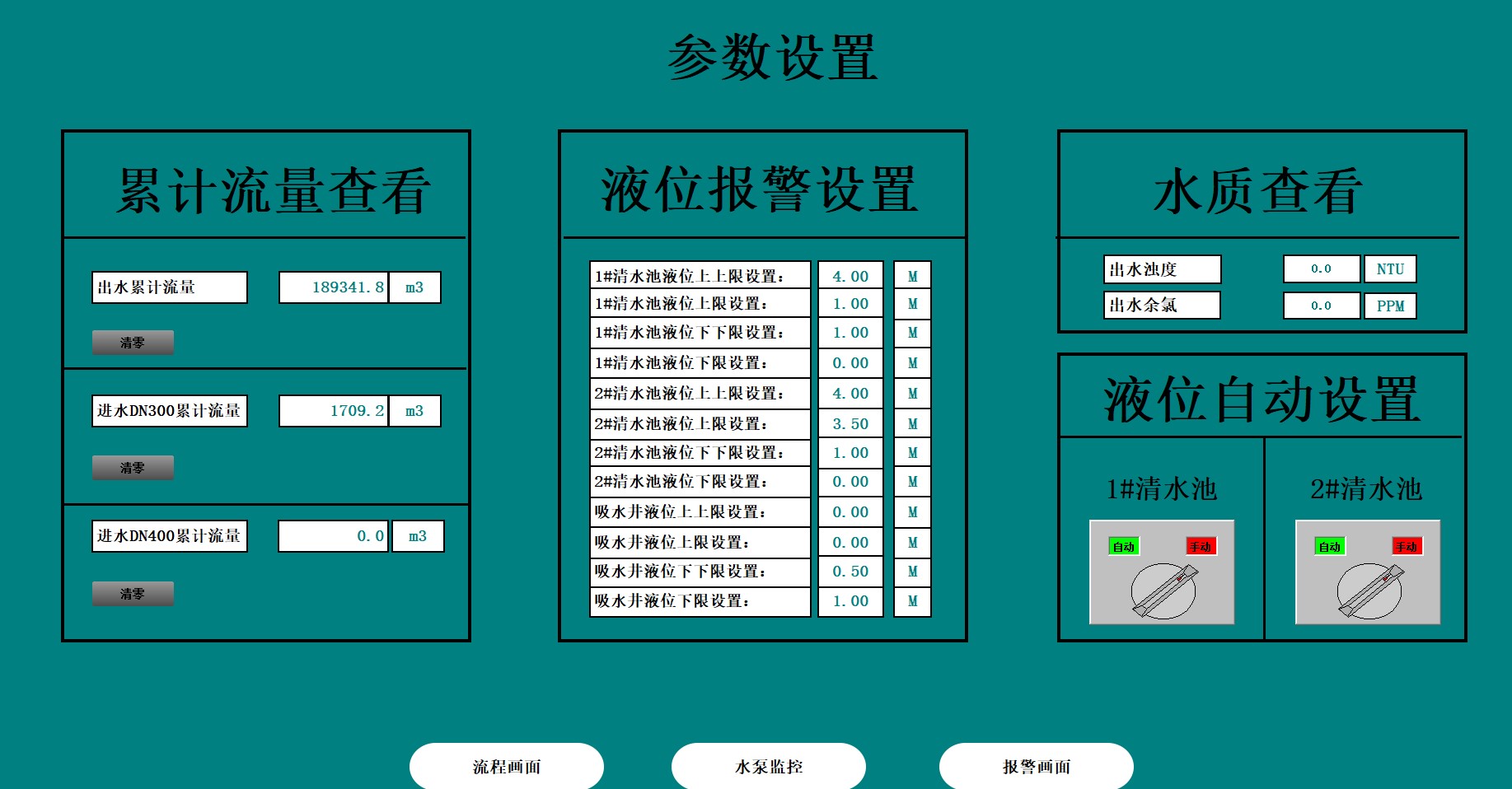1512x789 pixels.
Task: Open the 水泵监控 page
Action: (769, 767)
